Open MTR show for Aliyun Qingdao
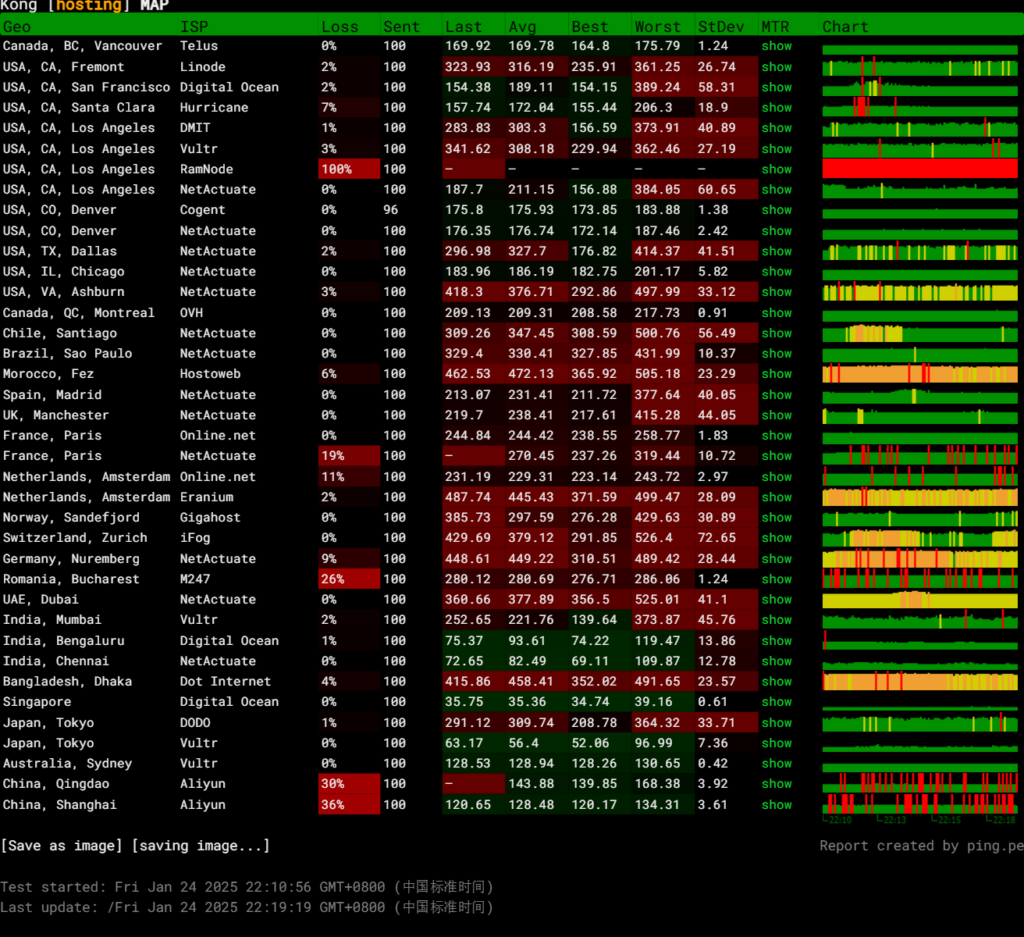Viewport: 1024px width, 937px height. 776,784
